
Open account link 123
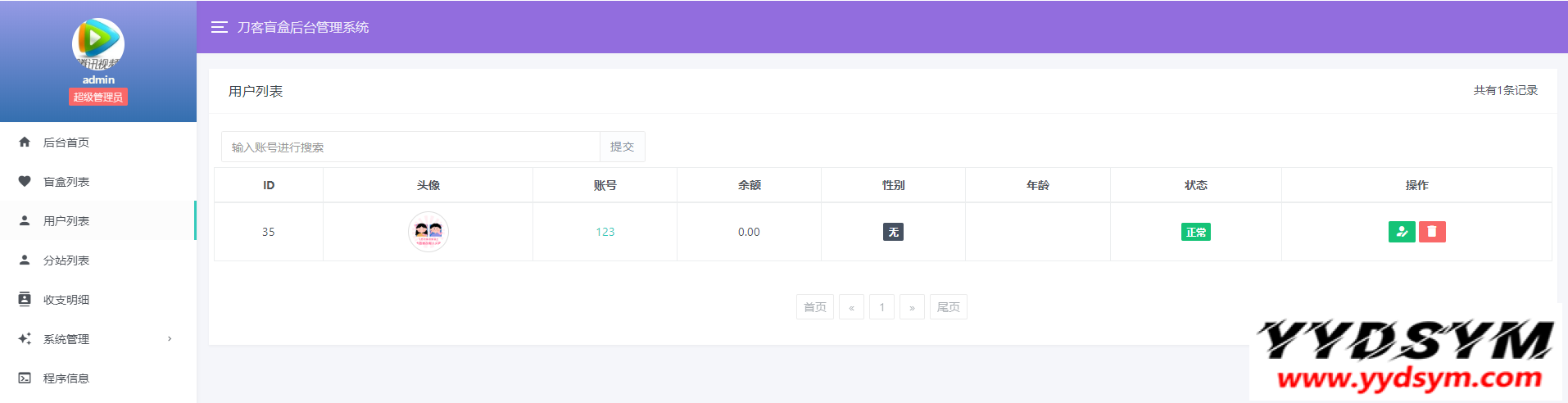pos(605,232)
